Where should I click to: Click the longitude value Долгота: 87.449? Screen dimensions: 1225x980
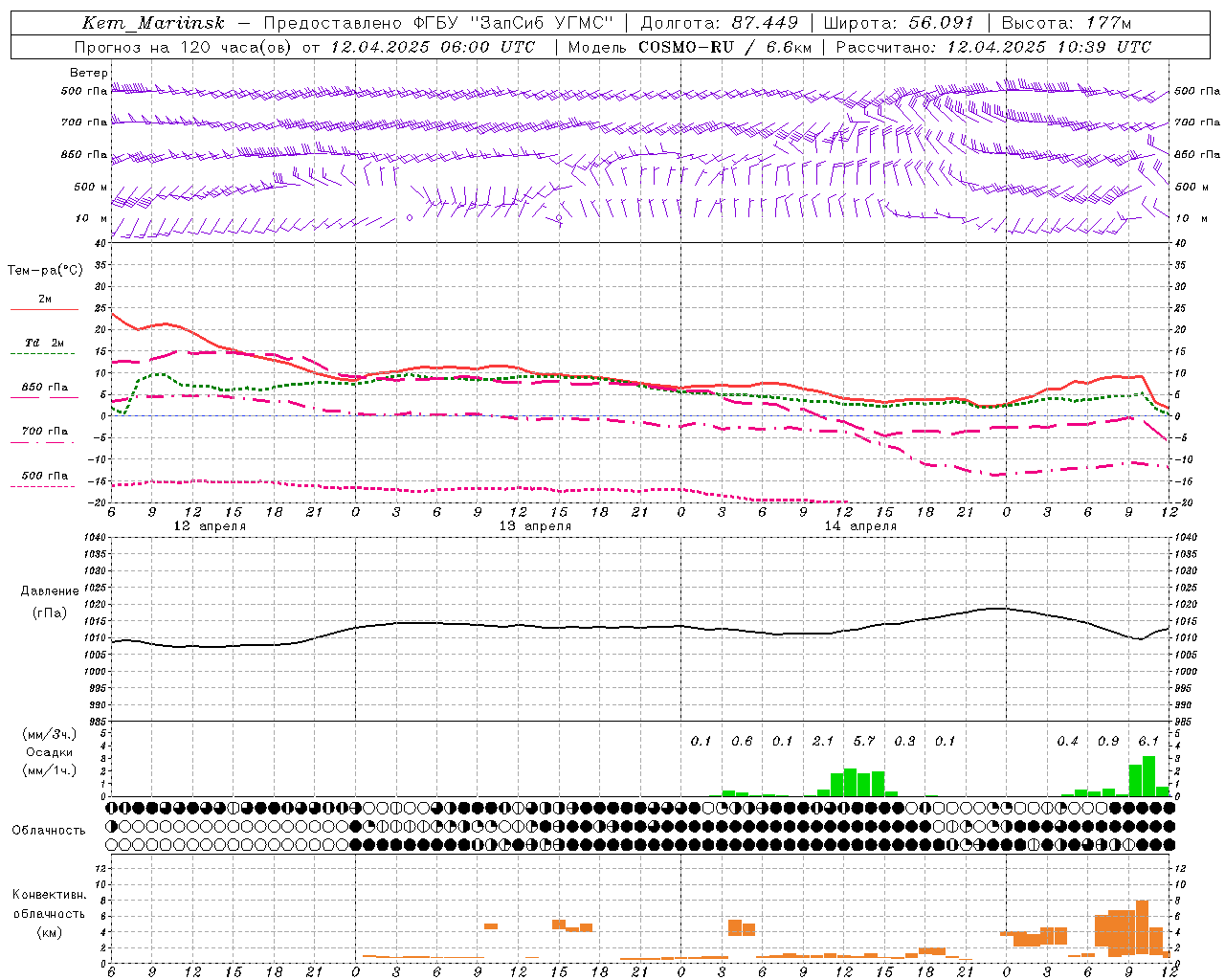(719, 23)
